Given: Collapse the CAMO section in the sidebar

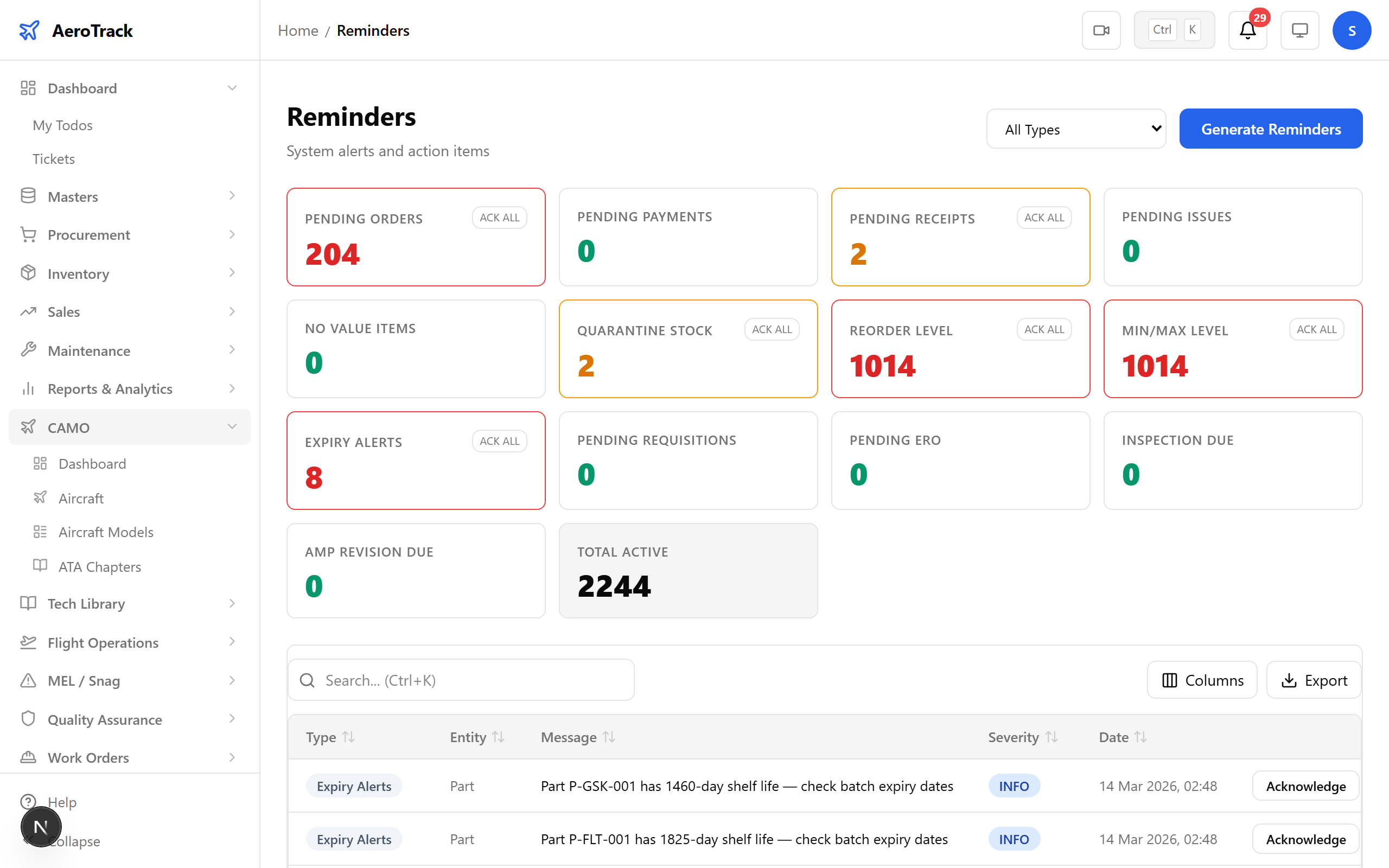Looking at the screenshot, I should pos(232,426).
